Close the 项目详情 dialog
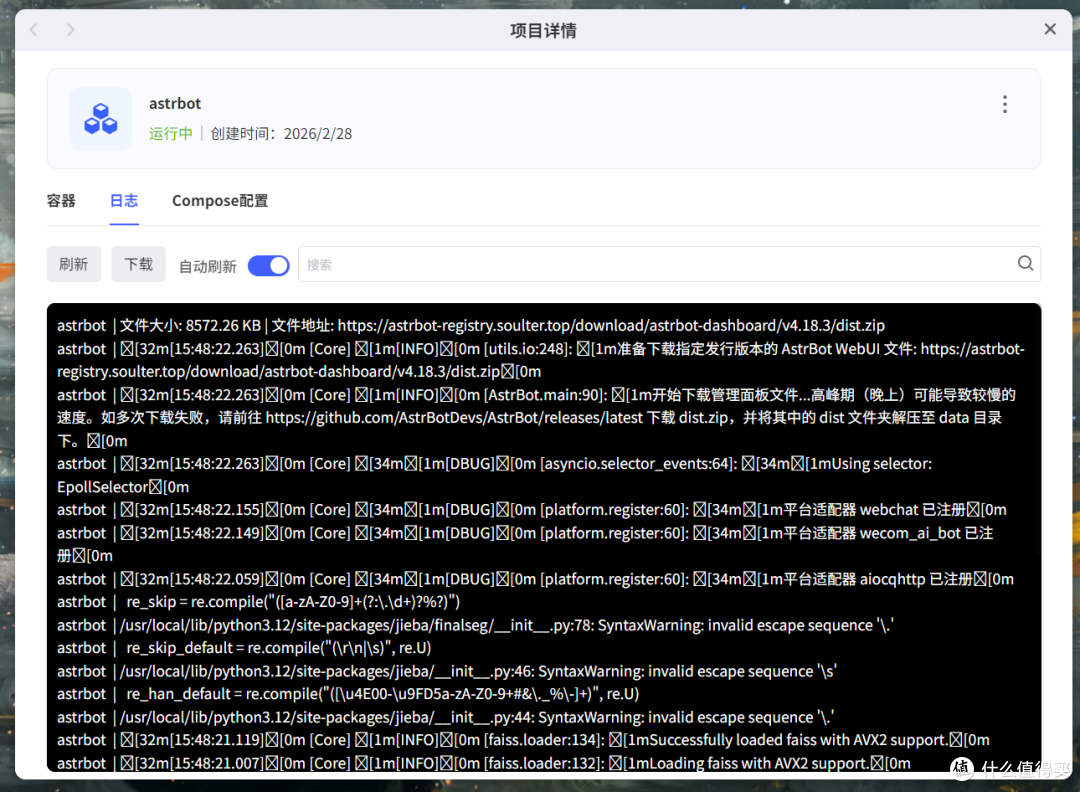 coord(1050,29)
